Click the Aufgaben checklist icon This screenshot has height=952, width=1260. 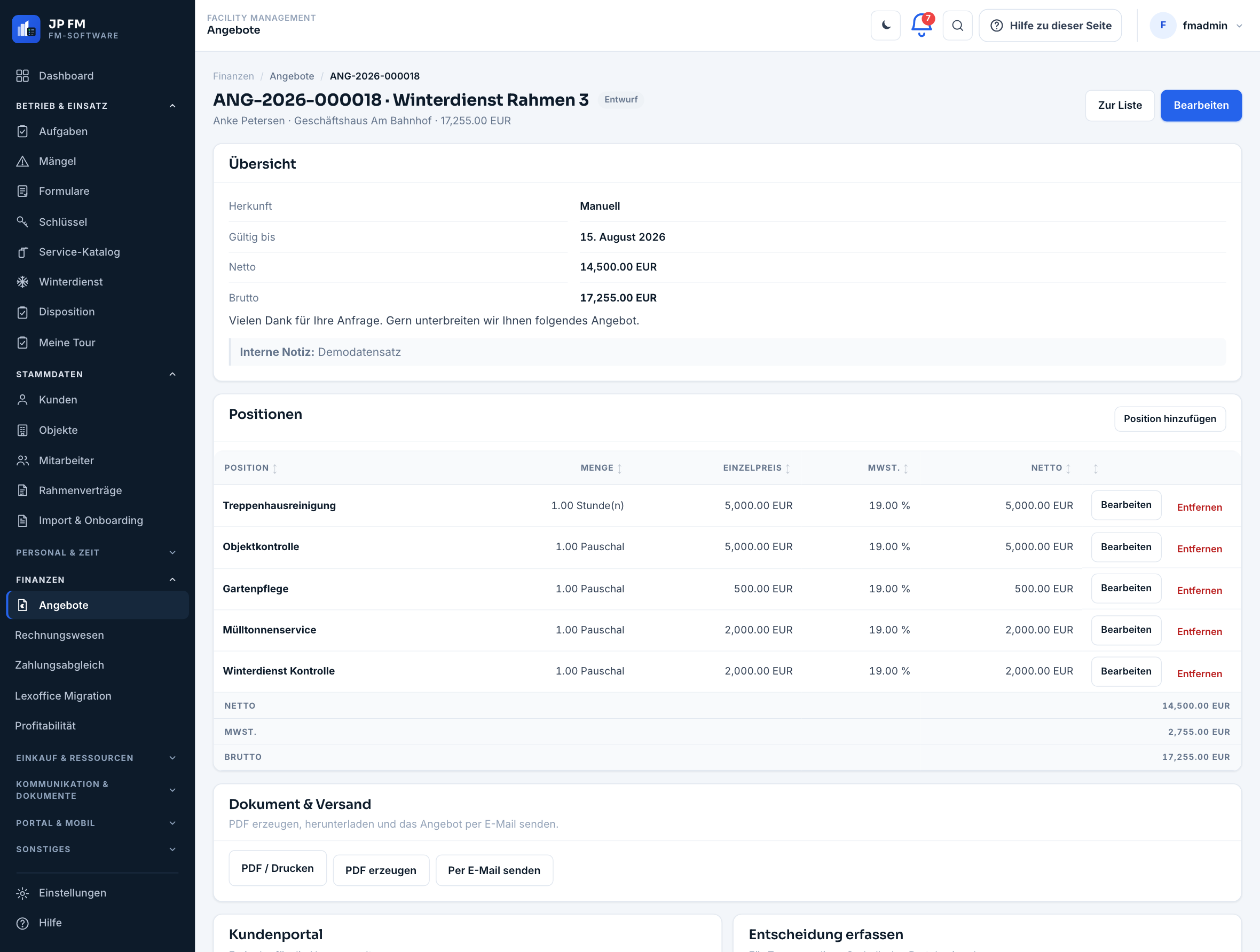tap(22, 131)
